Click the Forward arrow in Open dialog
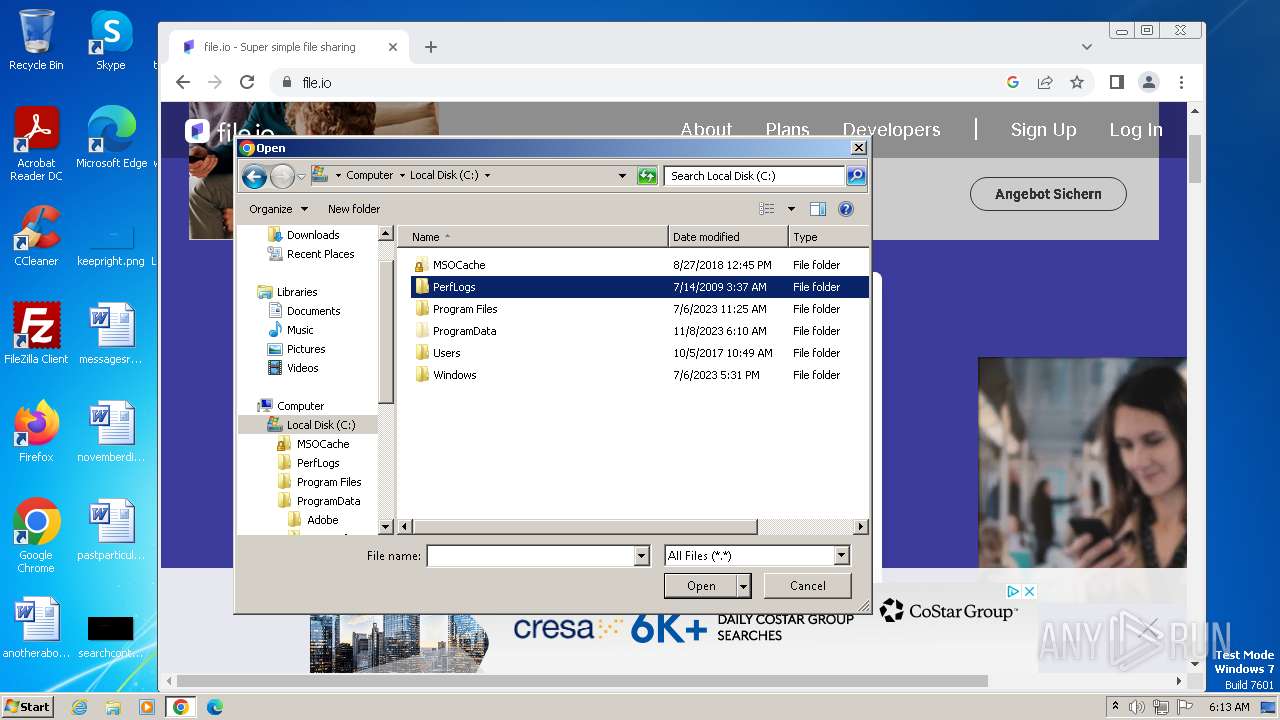This screenshot has height=720, width=1280. point(282,177)
